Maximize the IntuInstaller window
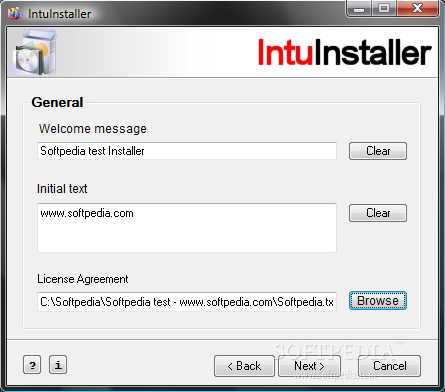 (x=384, y=9)
